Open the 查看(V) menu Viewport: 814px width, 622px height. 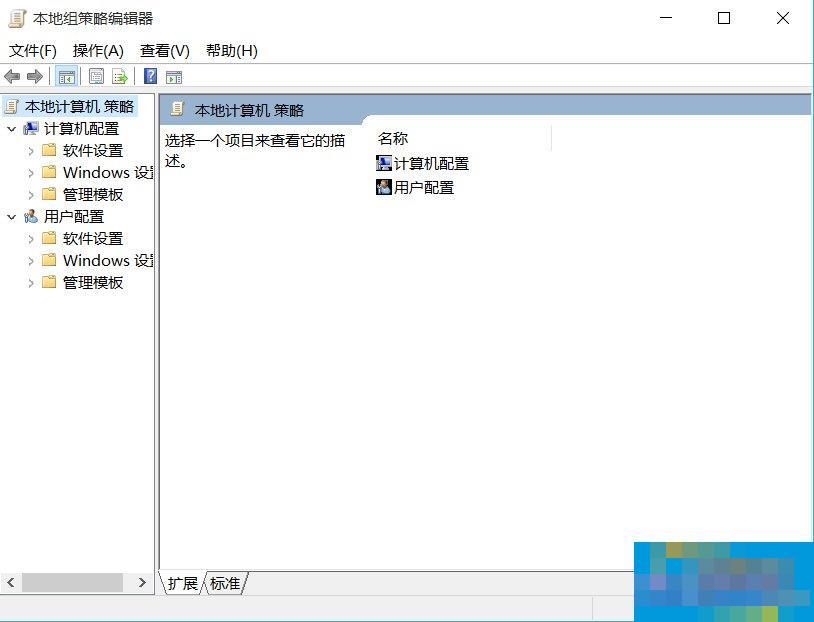[x=165, y=51]
